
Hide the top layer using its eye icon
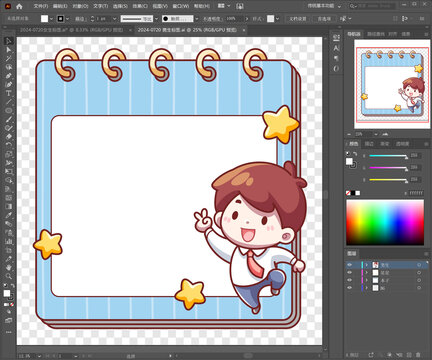tap(349, 265)
